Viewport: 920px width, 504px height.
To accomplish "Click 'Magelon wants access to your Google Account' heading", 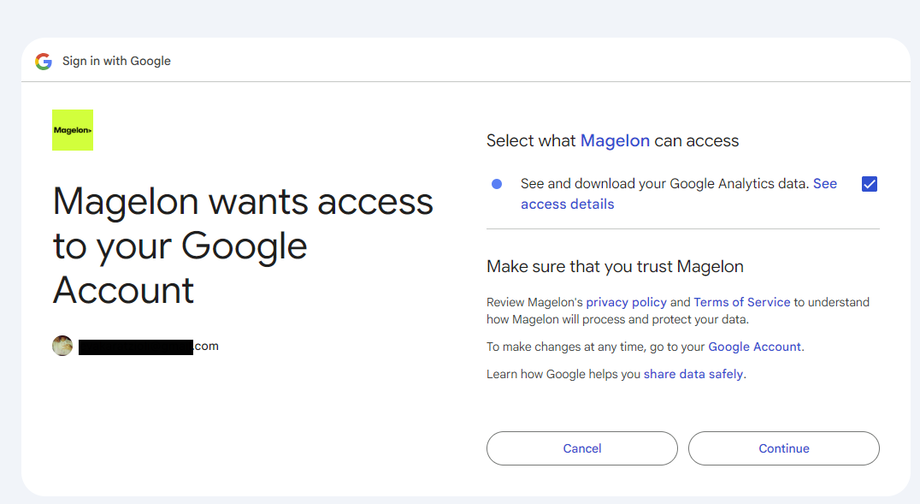I will (243, 246).
